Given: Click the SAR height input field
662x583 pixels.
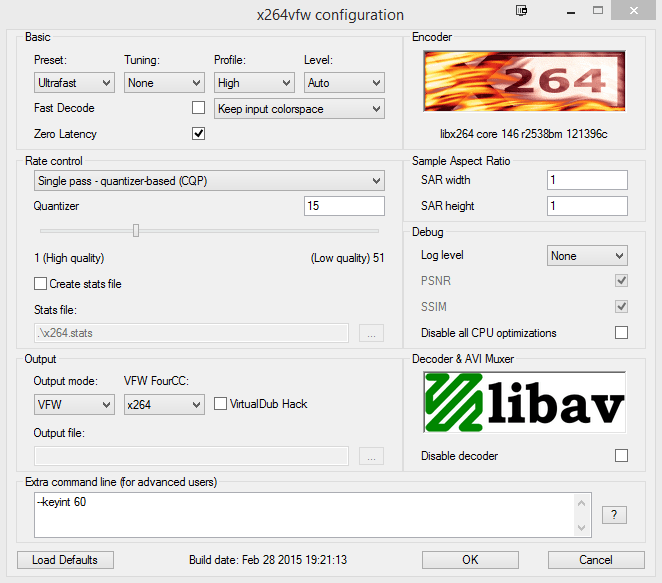Looking at the screenshot, I should (x=587, y=206).
